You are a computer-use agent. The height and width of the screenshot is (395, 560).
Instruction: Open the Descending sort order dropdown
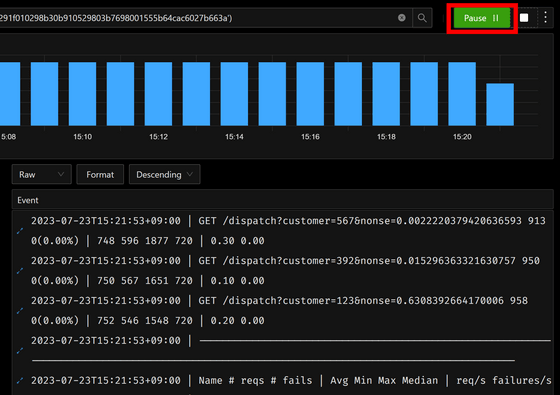164,174
